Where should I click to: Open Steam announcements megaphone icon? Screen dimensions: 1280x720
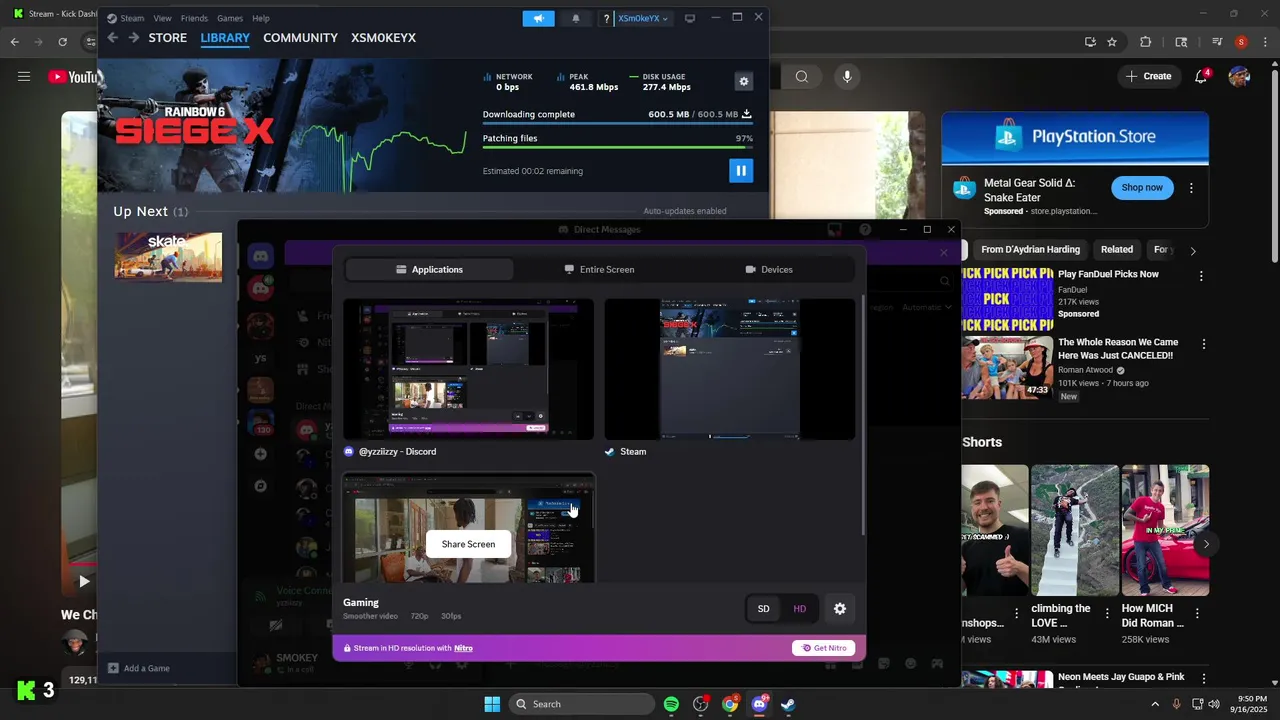click(538, 18)
